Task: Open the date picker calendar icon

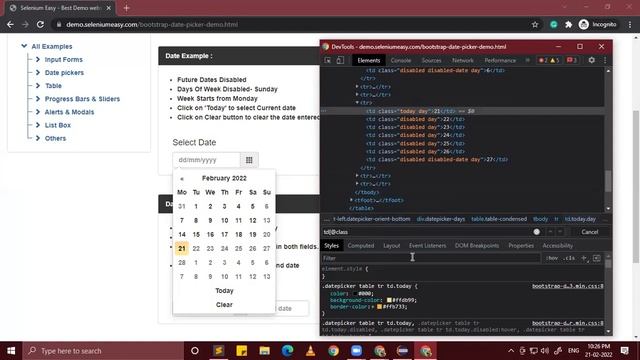Action: click(x=249, y=160)
